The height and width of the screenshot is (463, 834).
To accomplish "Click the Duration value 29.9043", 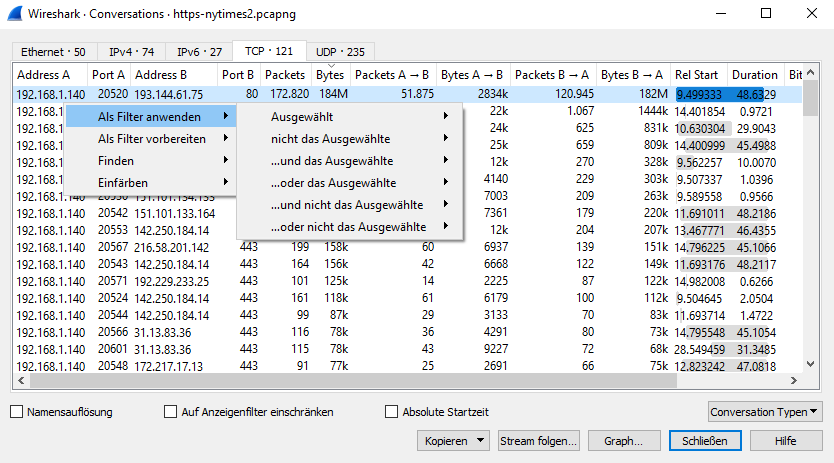I will [756, 128].
